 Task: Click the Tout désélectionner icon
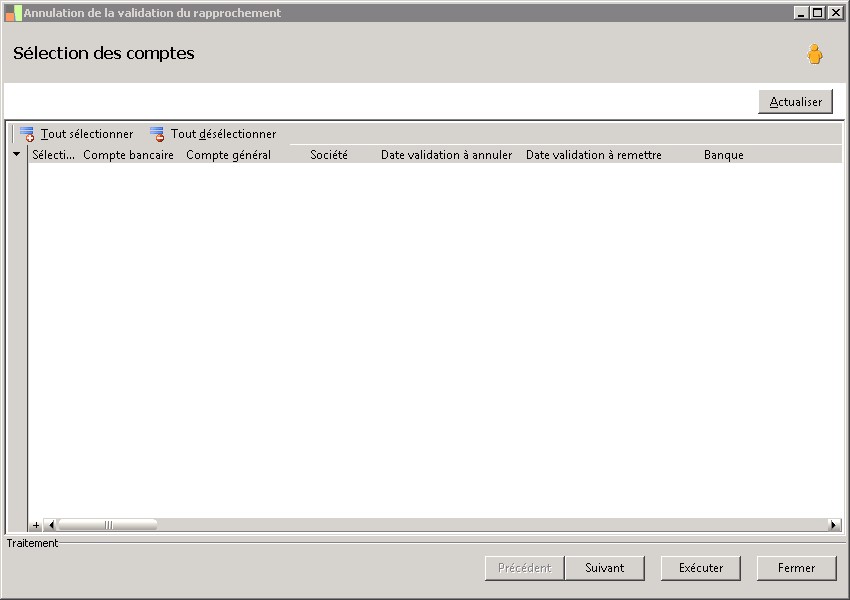tap(157, 134)
